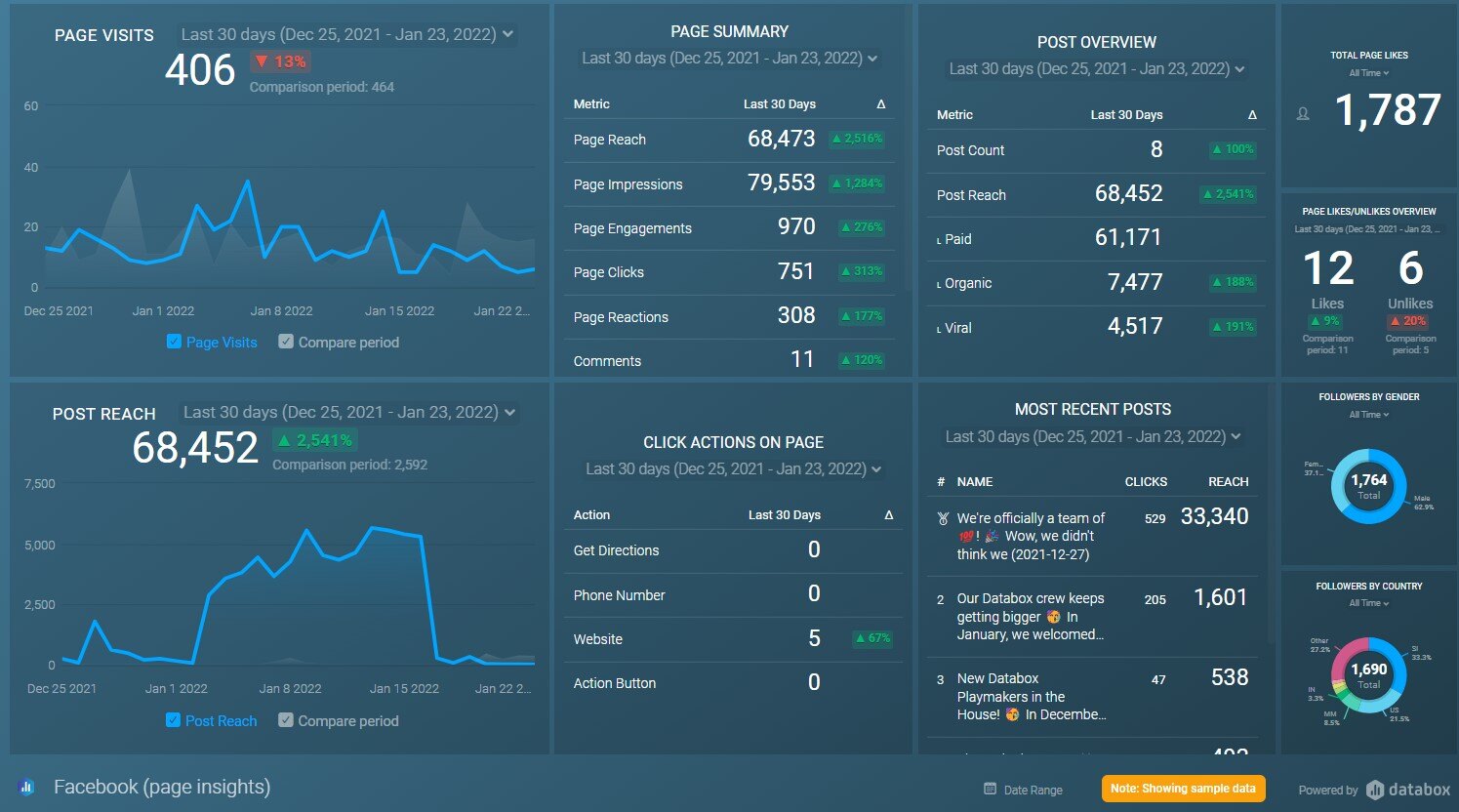This screenshot has height=812, width=1459.
Task: Click the Page Visits line chart
Action: (x=289, y=195)
